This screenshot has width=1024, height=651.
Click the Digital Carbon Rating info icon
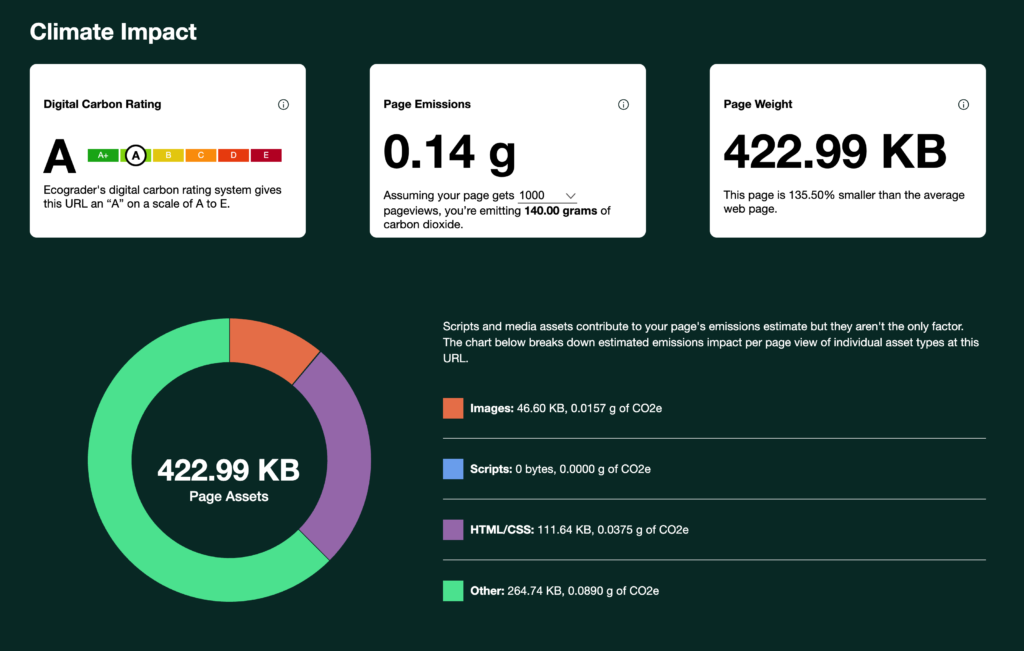283,105
